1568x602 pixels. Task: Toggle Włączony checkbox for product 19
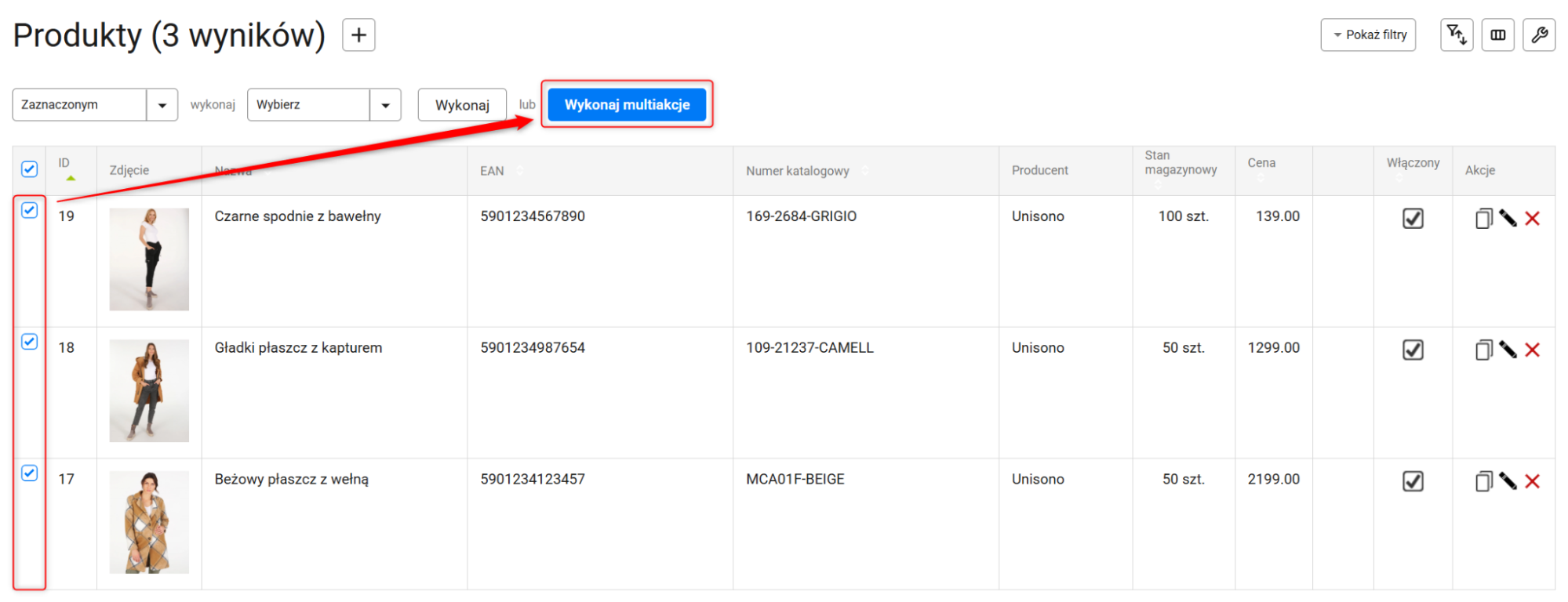(x=1413, y=219)
